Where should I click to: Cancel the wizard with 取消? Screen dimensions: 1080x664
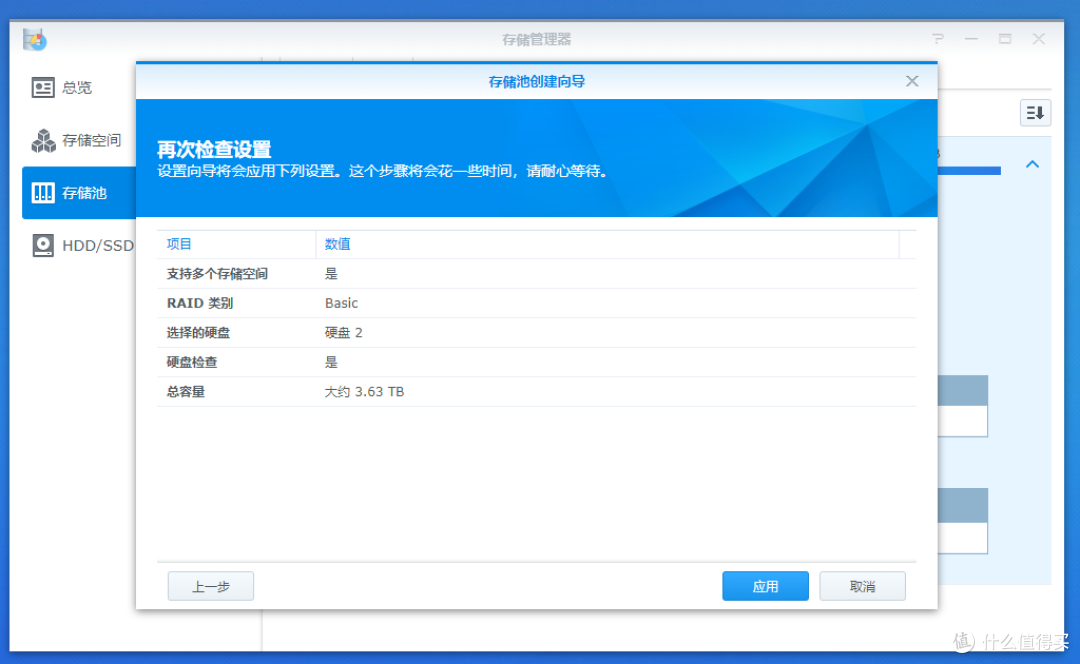click(862, 587)
